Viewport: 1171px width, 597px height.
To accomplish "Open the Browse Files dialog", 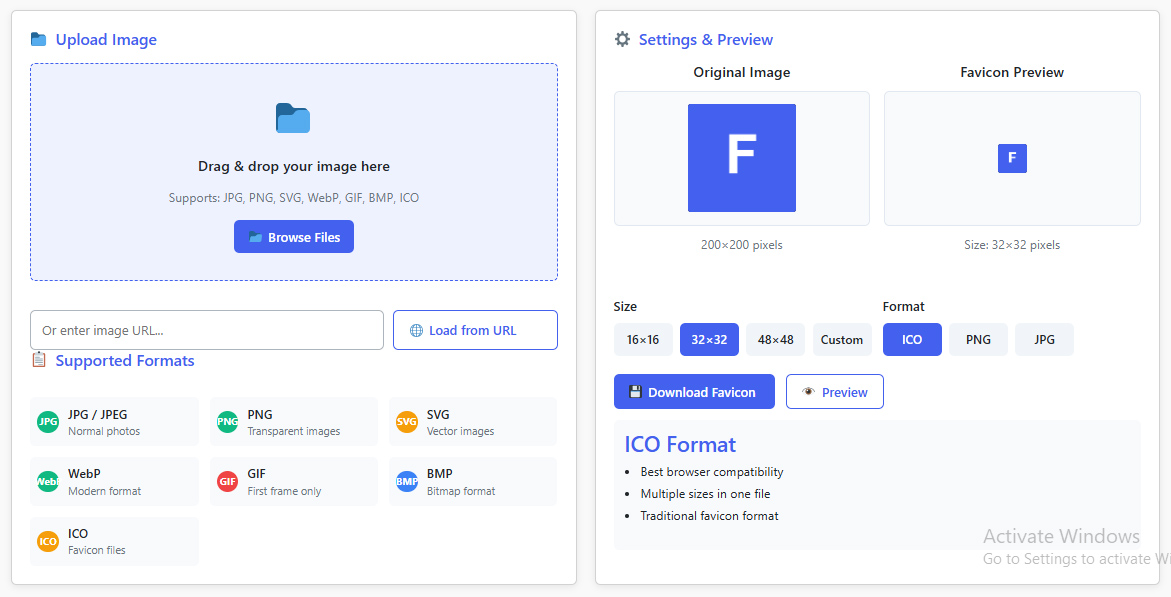I will coord(293,237).
